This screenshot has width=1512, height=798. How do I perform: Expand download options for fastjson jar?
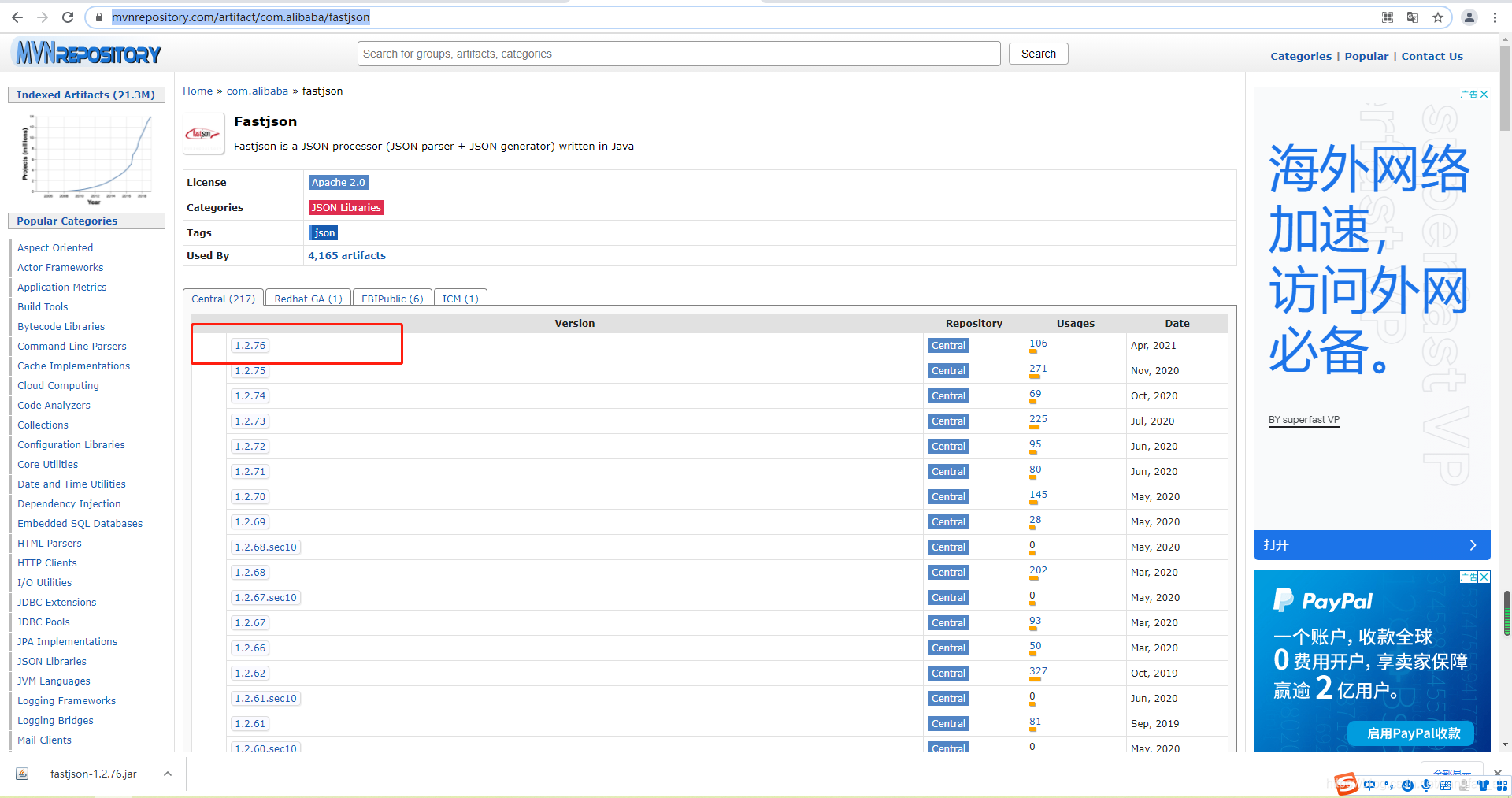pyautogui.click(x=168, y=774)
